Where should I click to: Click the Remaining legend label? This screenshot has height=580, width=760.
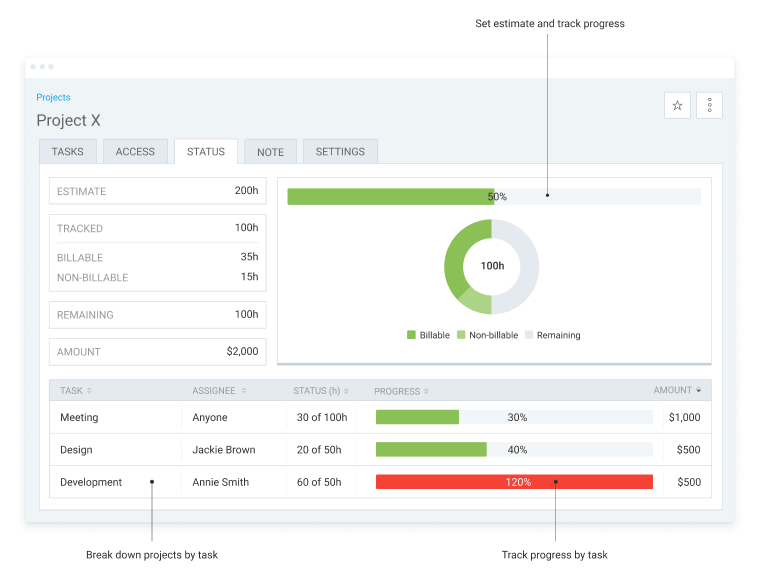558,335
